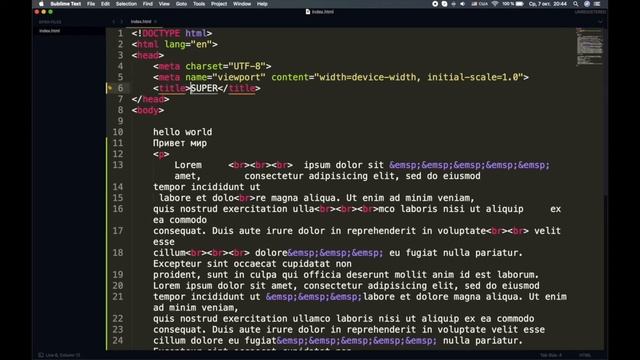This screenshot has width=640, height=360.
Task: Select index.html in the sidebar
Action: click(x=49, y=31)
